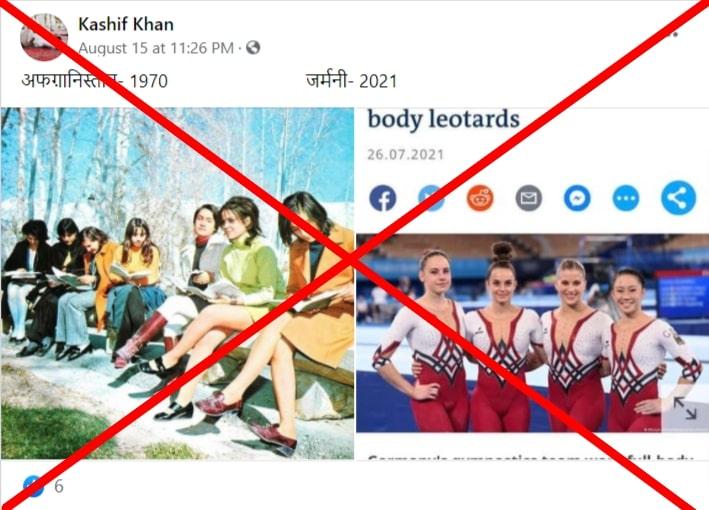Share via the Messenger icon
The width and height of the screenshot is (709, 510).
coord(577,198)
